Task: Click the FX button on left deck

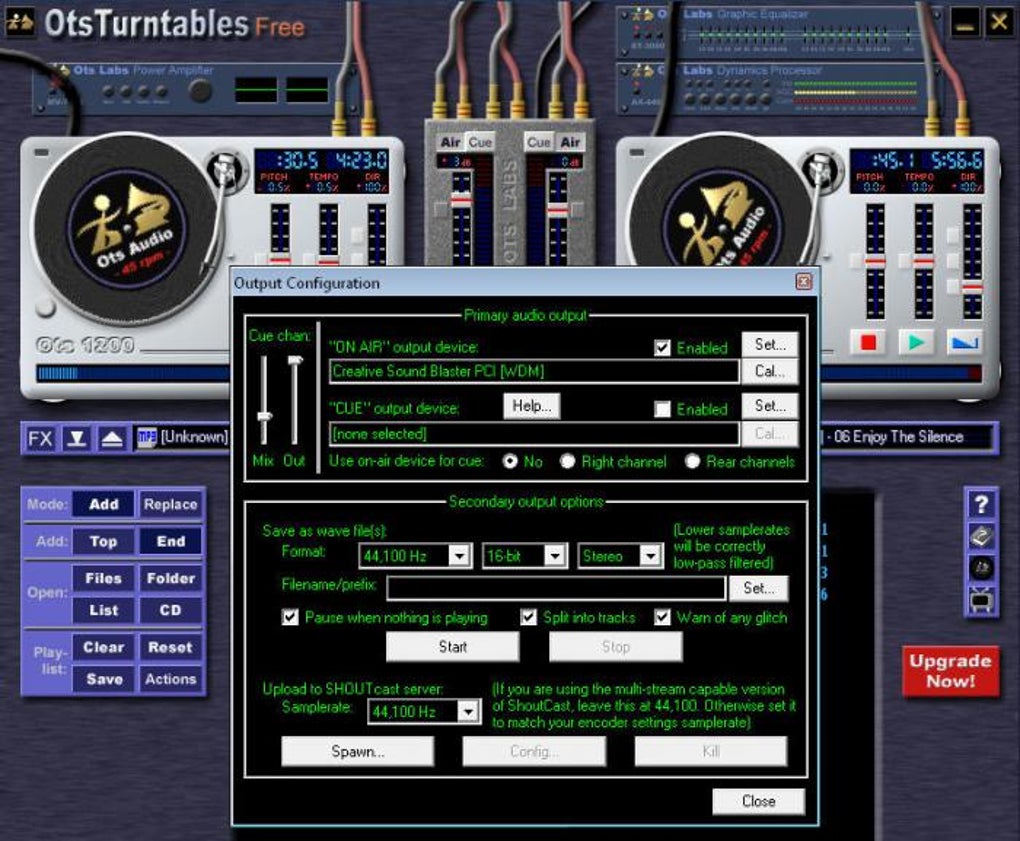Action: click(40, 438)
